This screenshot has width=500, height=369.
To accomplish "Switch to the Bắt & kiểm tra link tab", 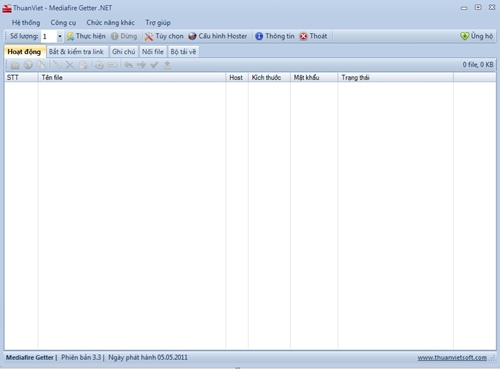I will pos(76,52).
